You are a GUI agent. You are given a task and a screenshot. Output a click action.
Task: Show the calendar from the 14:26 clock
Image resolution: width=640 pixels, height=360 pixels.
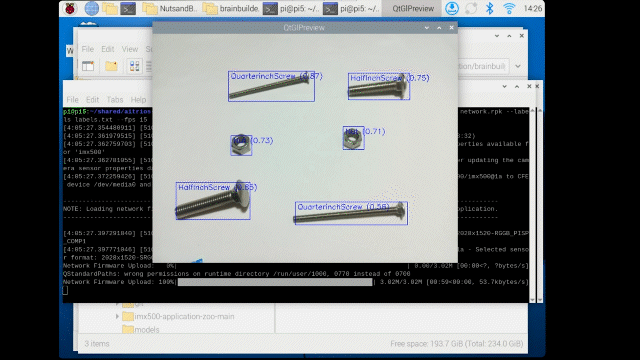pos(533,9)
